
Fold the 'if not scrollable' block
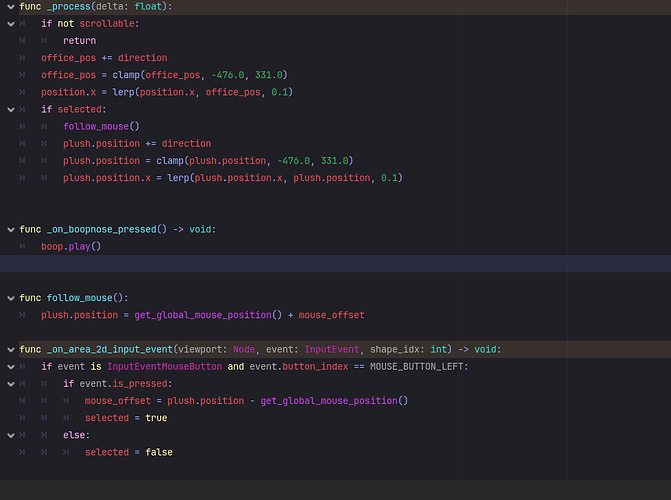coord(11,24)
